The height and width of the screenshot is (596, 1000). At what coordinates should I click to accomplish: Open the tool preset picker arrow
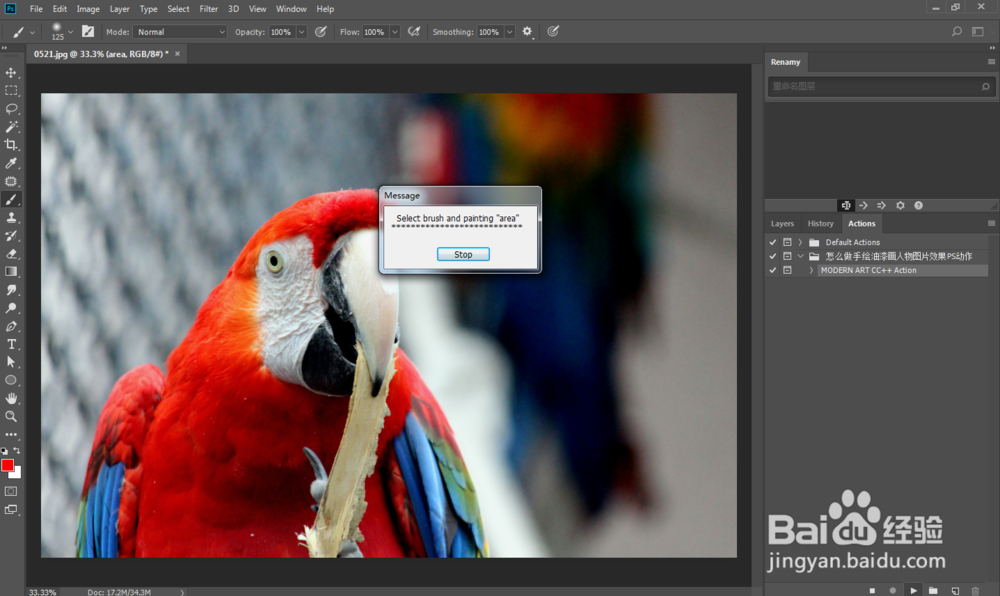click(x=32, y=32)
